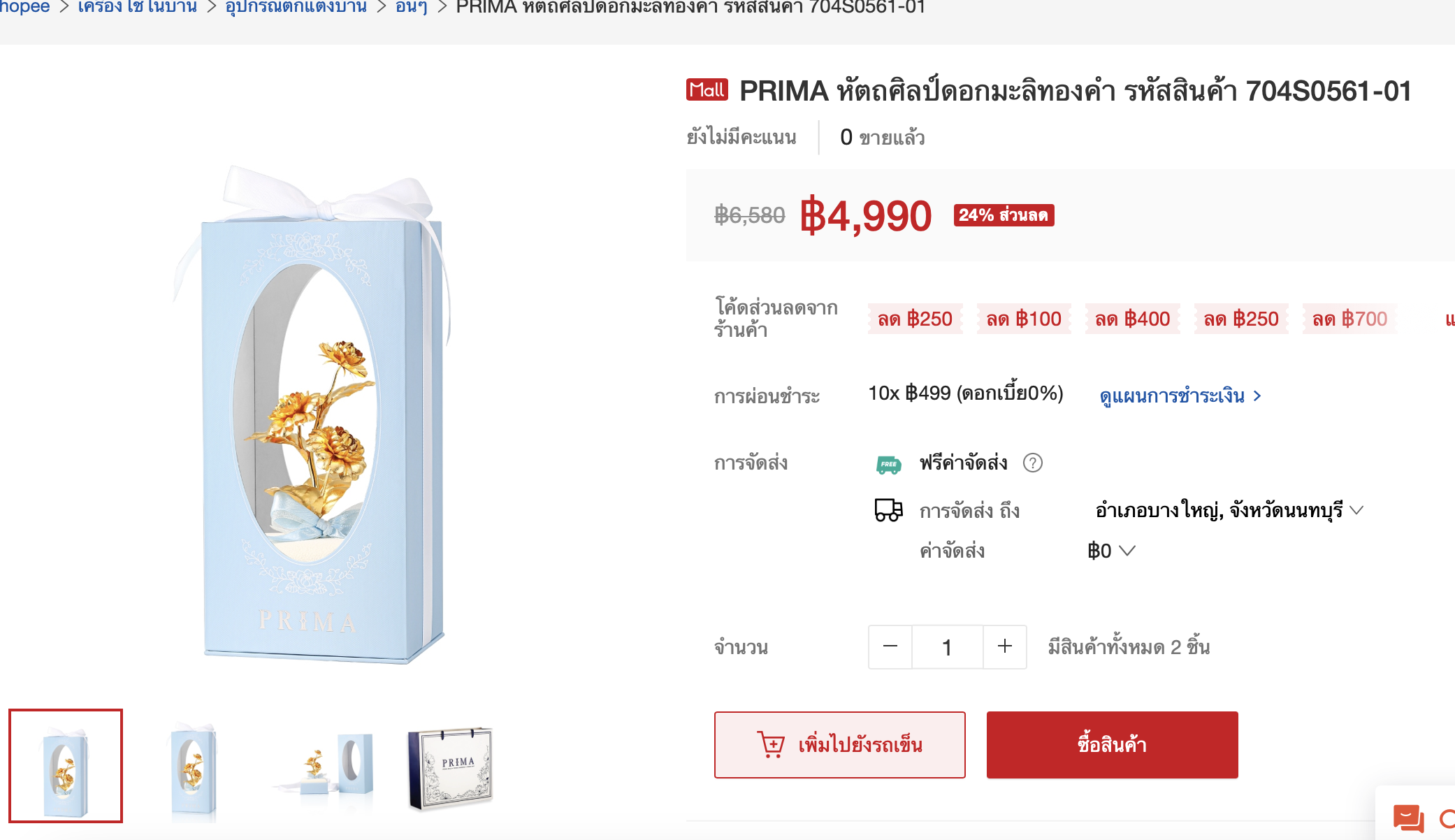This screenshot has height=840, width=1455.
Task: Add item to cart button
Action: (839, 745)
